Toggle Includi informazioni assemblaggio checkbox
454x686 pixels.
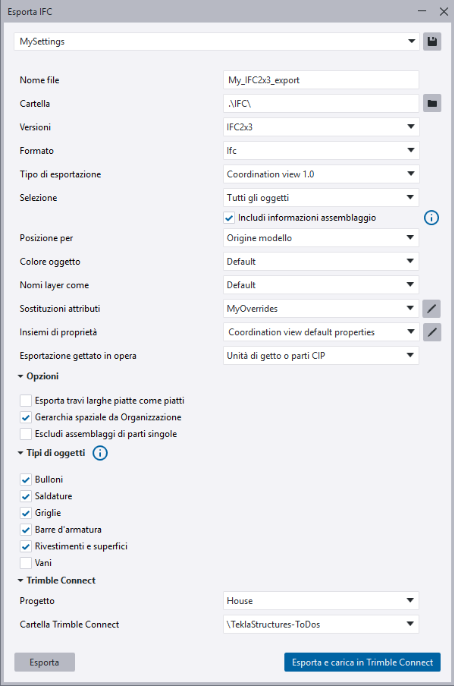229,218
